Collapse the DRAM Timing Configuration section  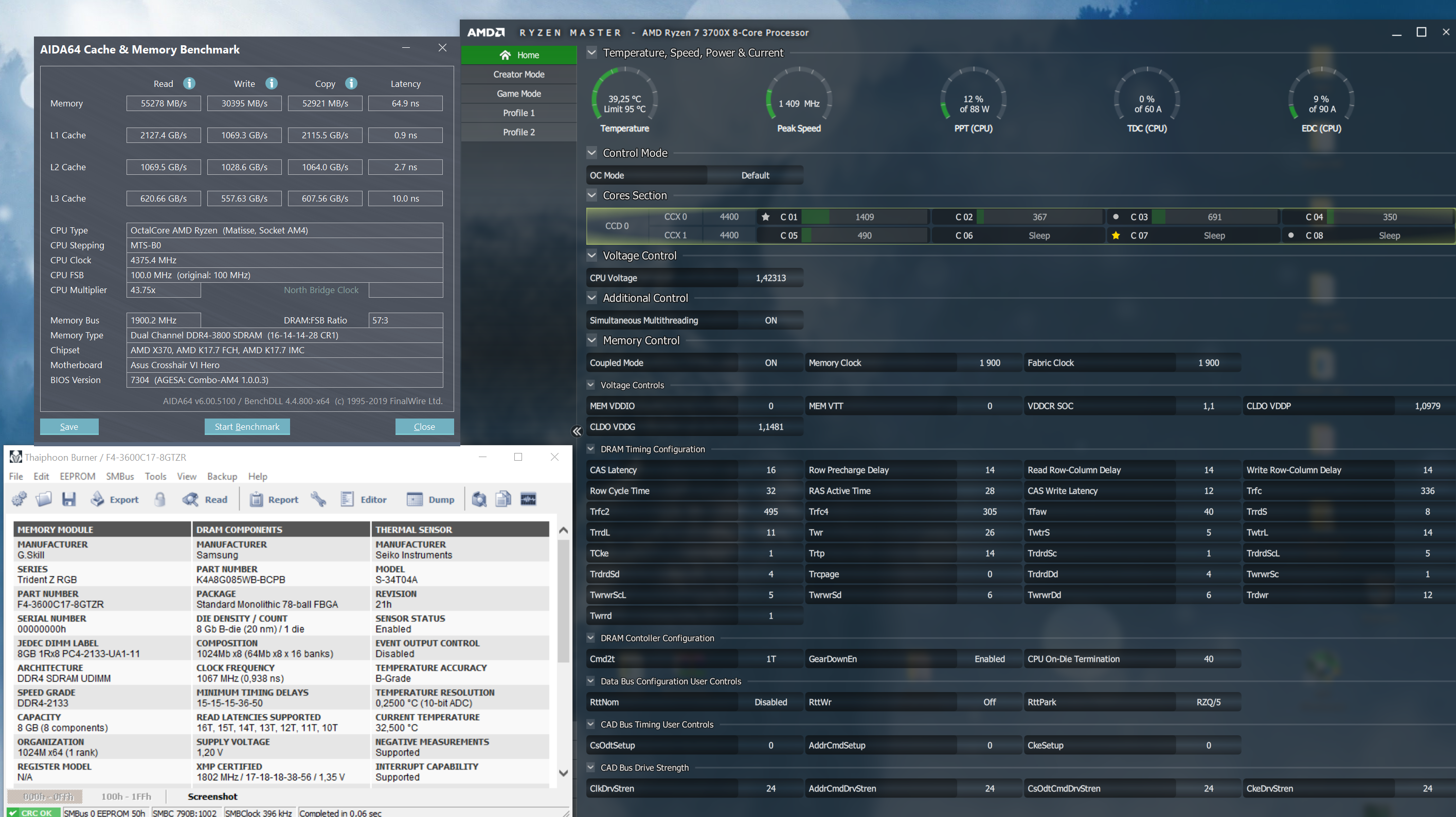590,449
